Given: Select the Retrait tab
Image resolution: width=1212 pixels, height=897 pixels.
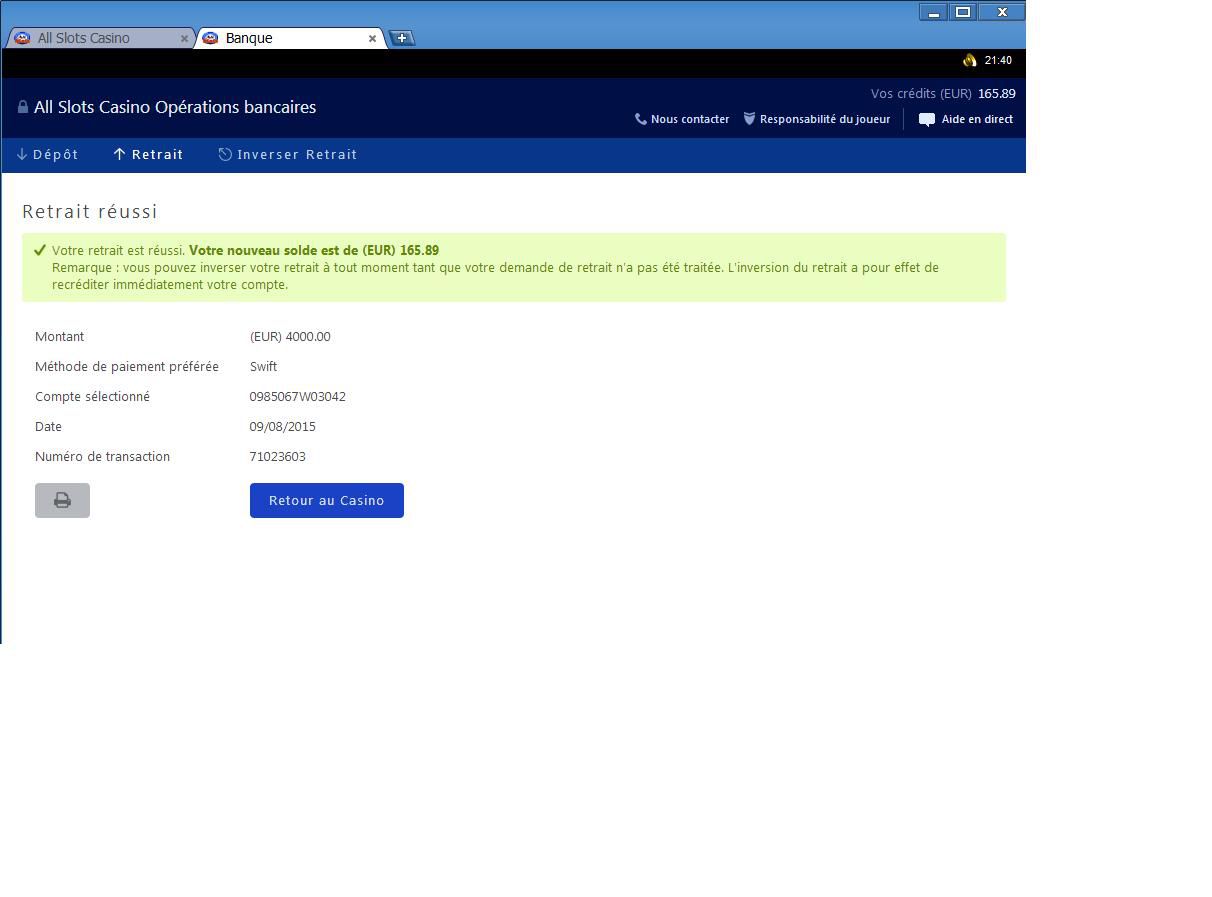Looking at the screenshot, I should 148,154.
